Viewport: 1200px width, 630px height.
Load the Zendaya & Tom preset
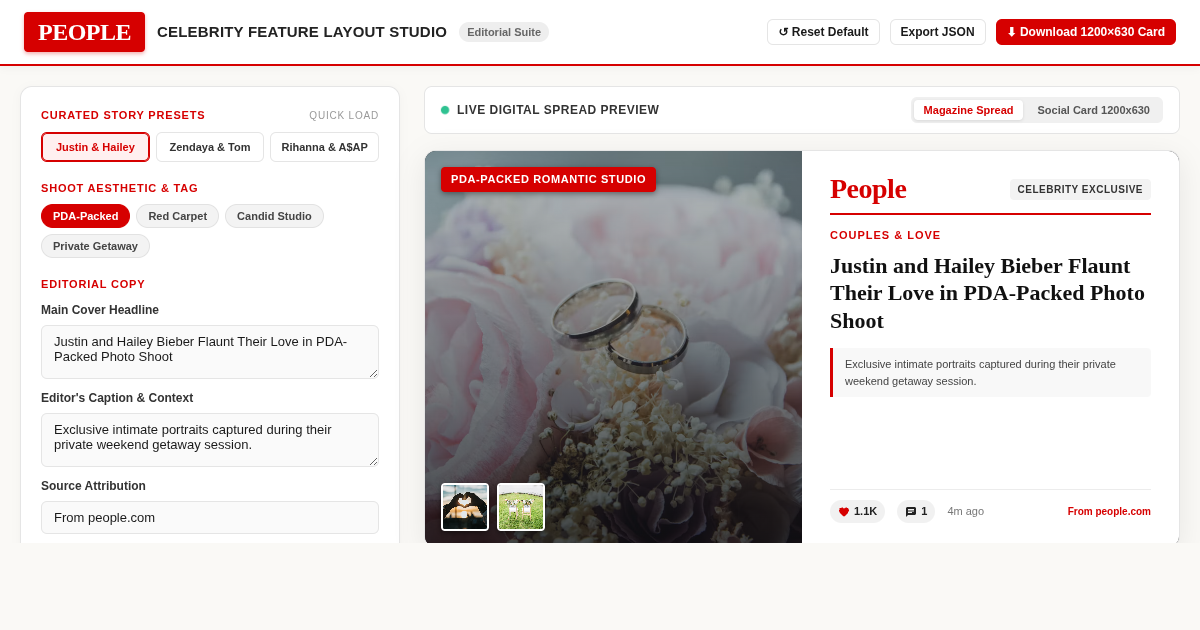[210, 147]
